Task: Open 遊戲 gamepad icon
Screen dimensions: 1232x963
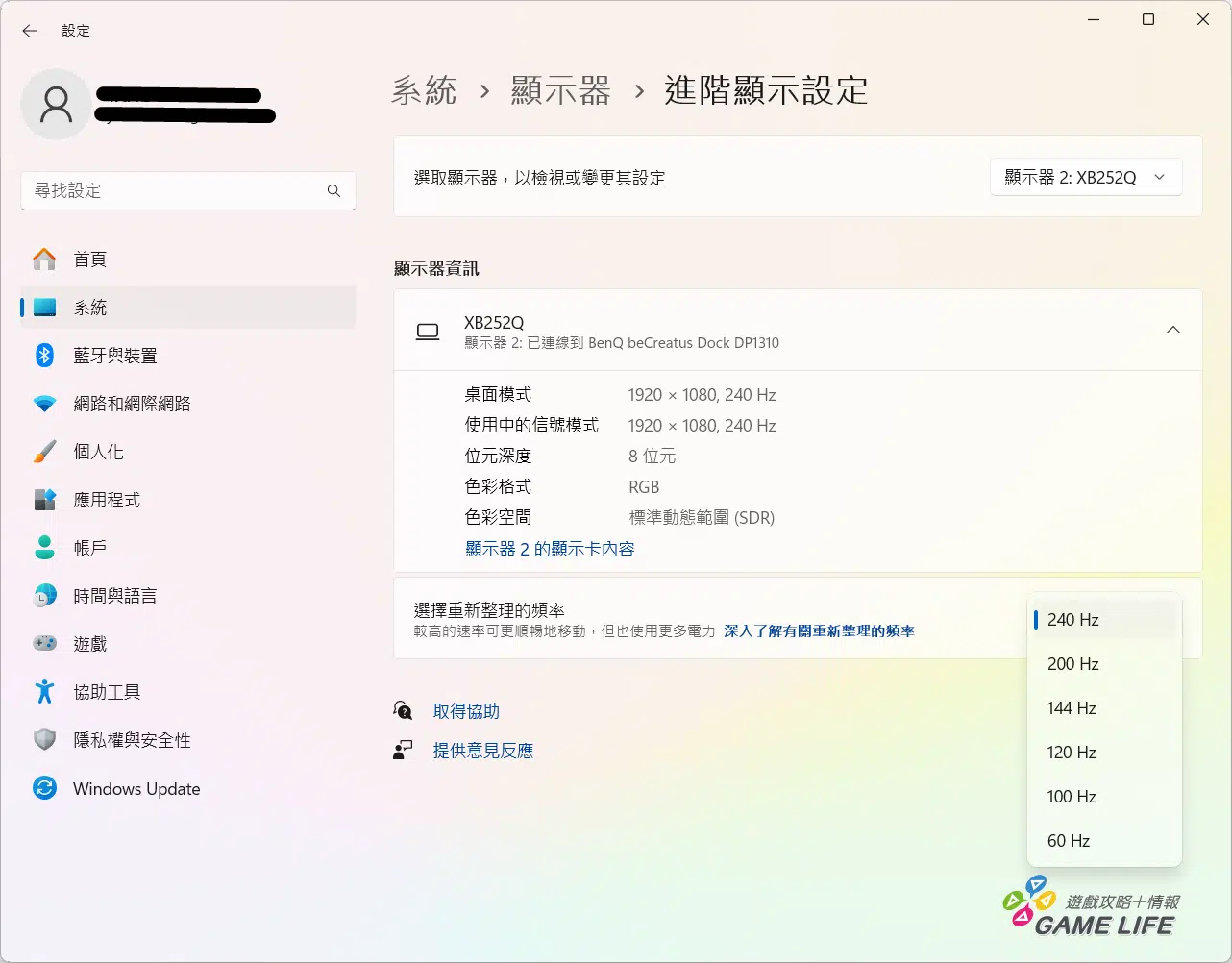Action: (44, 644)
